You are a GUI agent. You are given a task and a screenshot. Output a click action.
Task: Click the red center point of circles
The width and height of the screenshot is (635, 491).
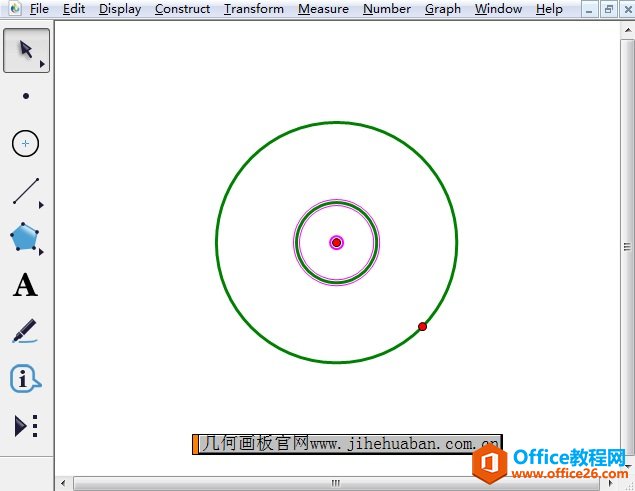[x=336, y=242]
